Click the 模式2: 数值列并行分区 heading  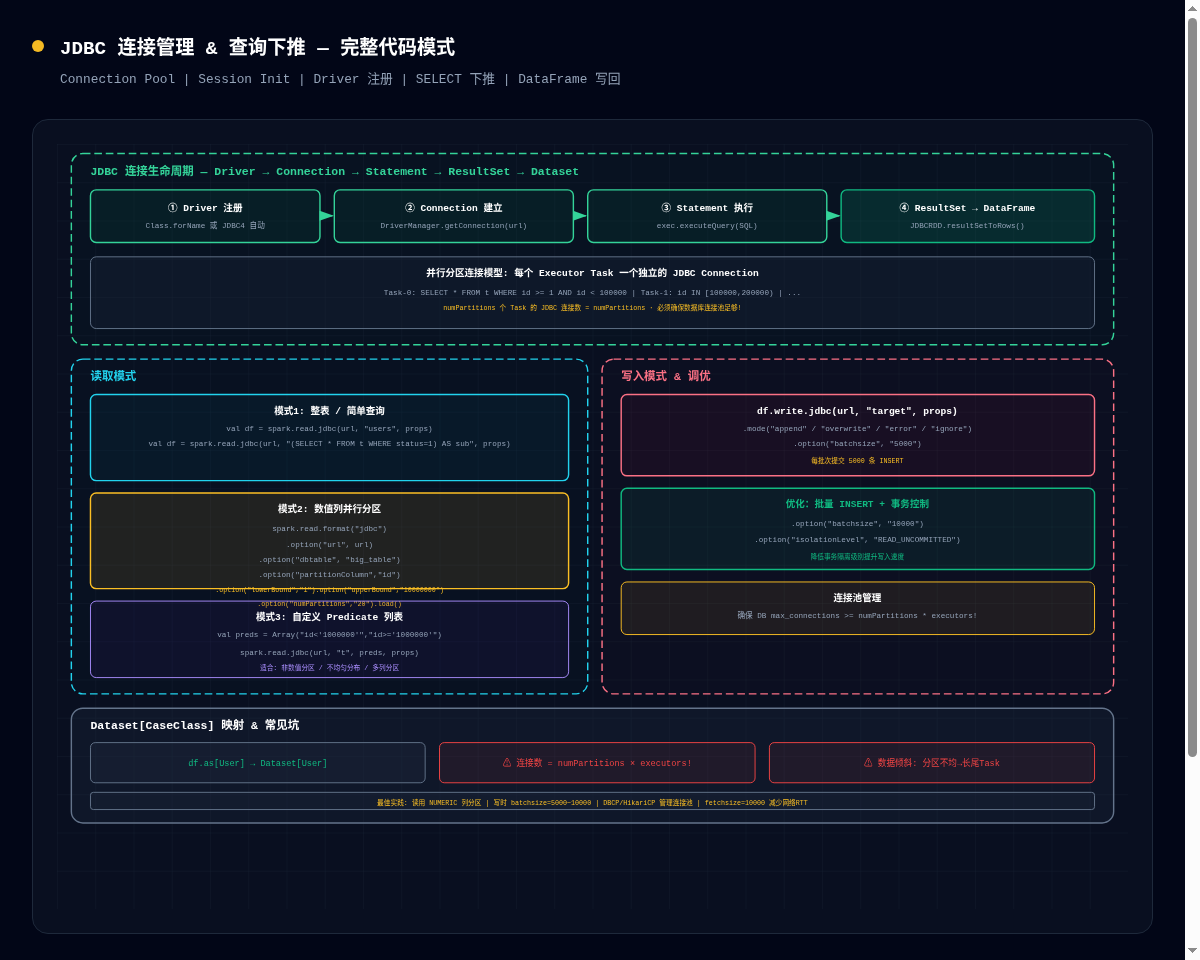329,509
